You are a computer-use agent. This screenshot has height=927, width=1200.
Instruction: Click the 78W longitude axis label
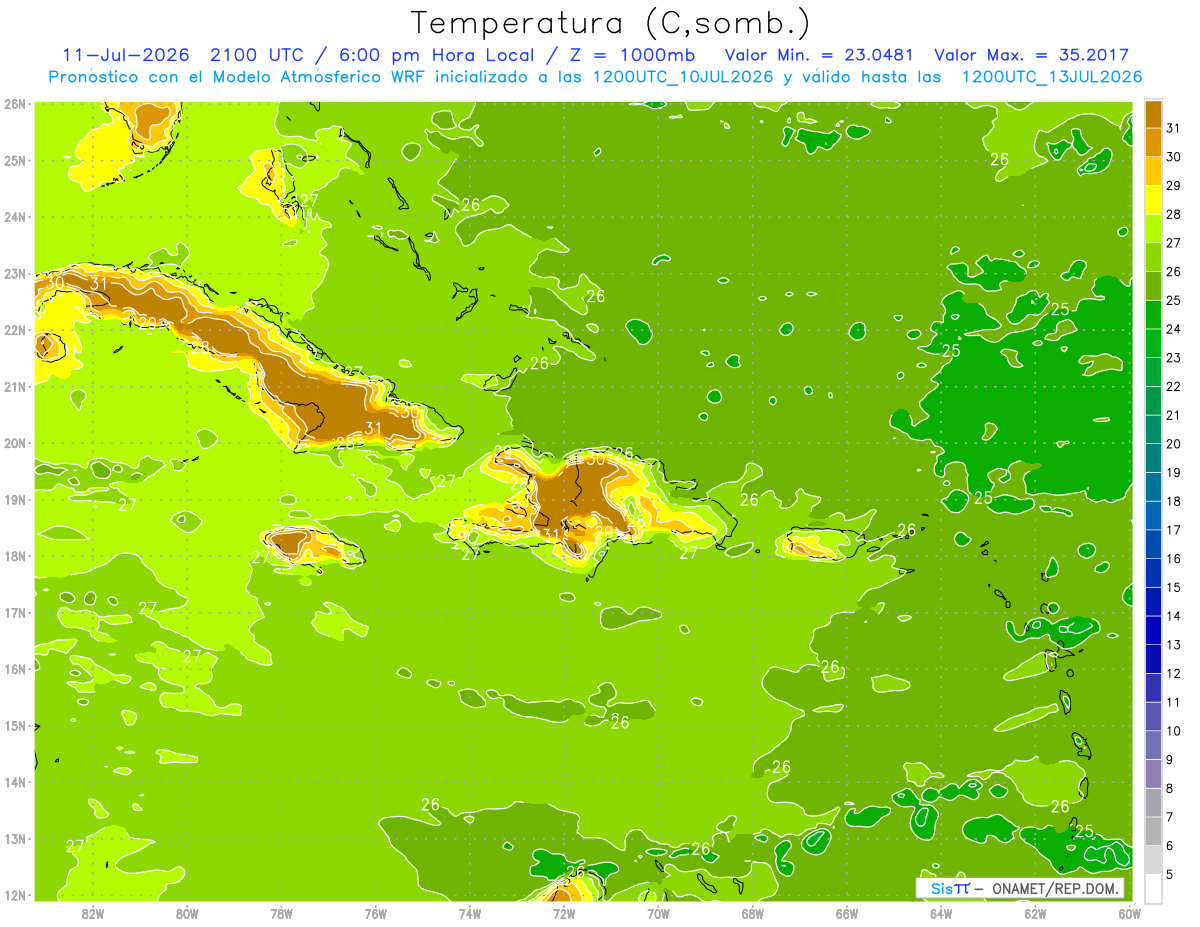click(x=281, y=913)
